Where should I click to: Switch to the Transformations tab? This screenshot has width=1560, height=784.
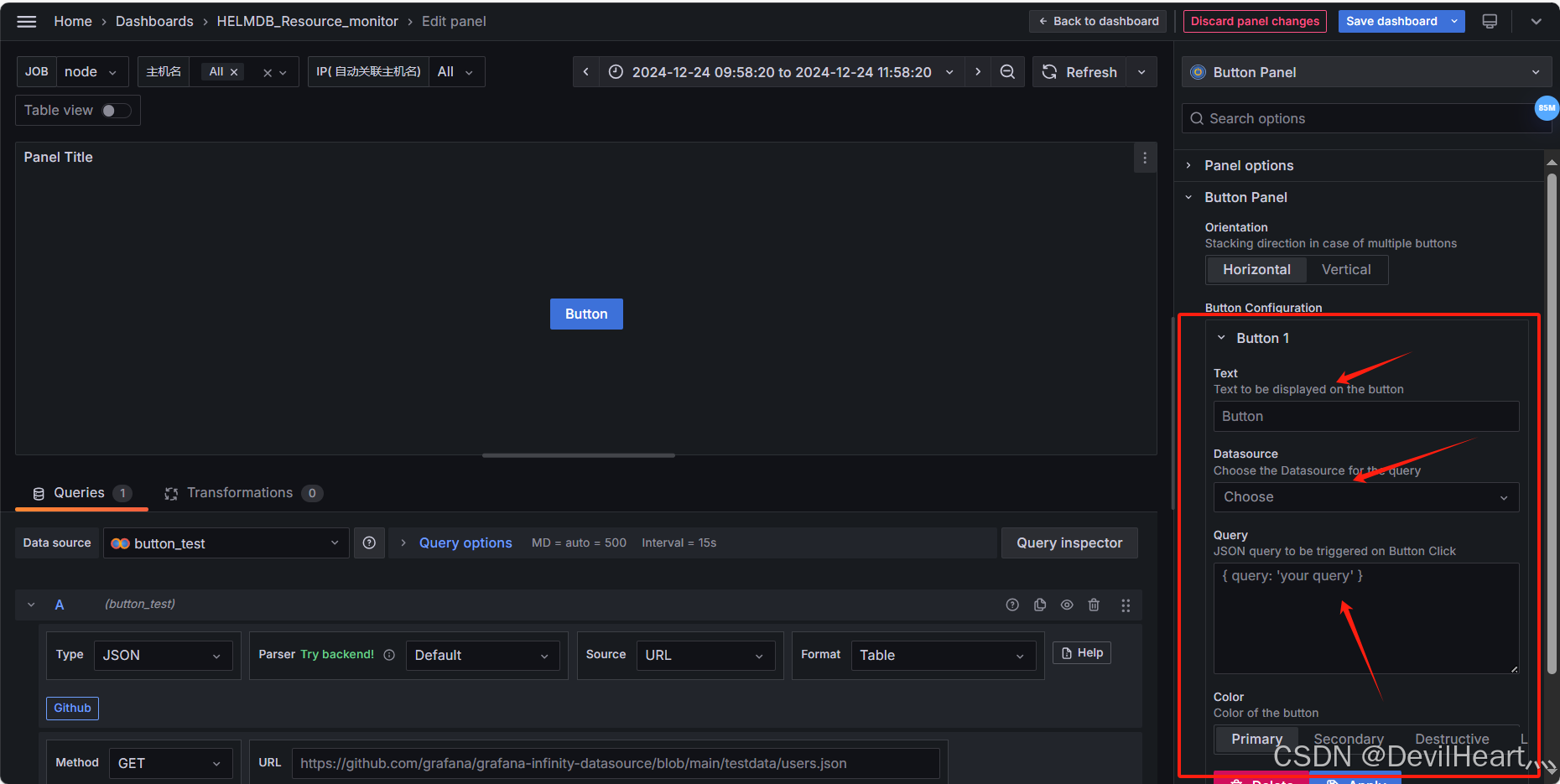pyautogui.click(x=243, y=493)
